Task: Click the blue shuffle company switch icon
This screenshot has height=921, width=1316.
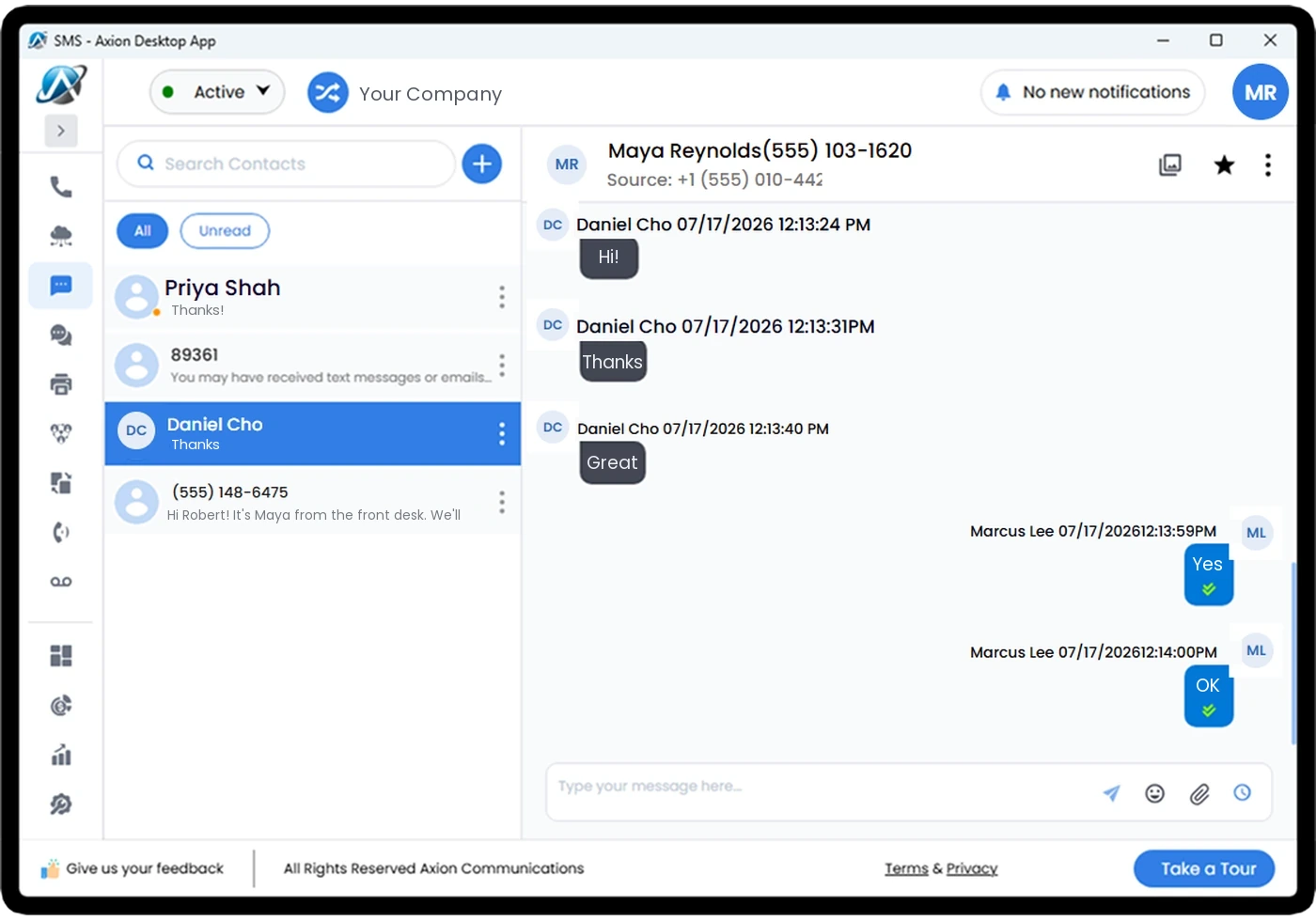Action: click(328, 92)
